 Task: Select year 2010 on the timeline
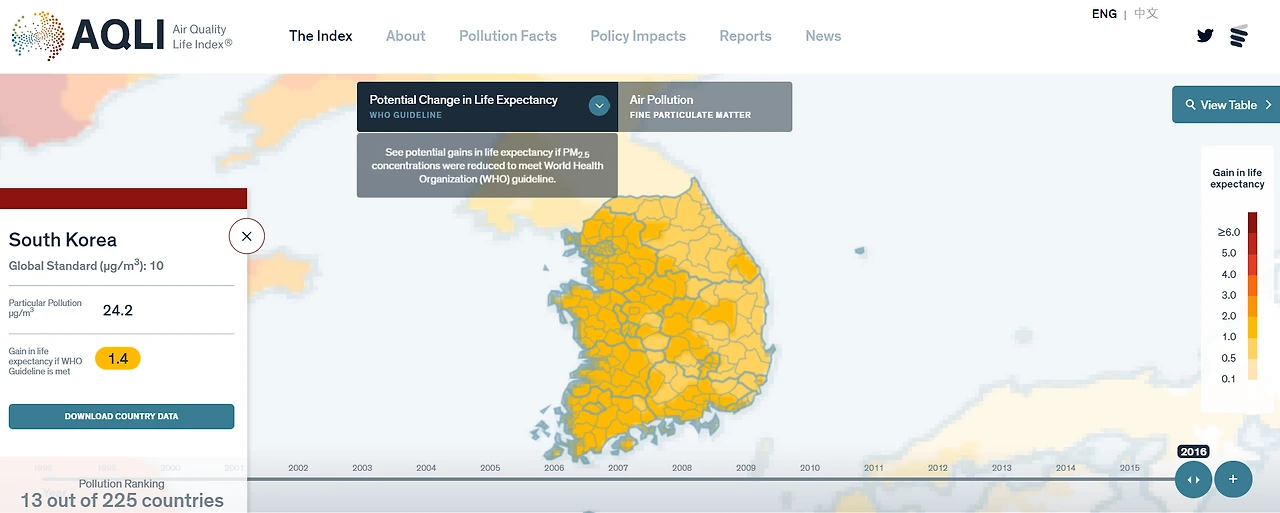810,468
